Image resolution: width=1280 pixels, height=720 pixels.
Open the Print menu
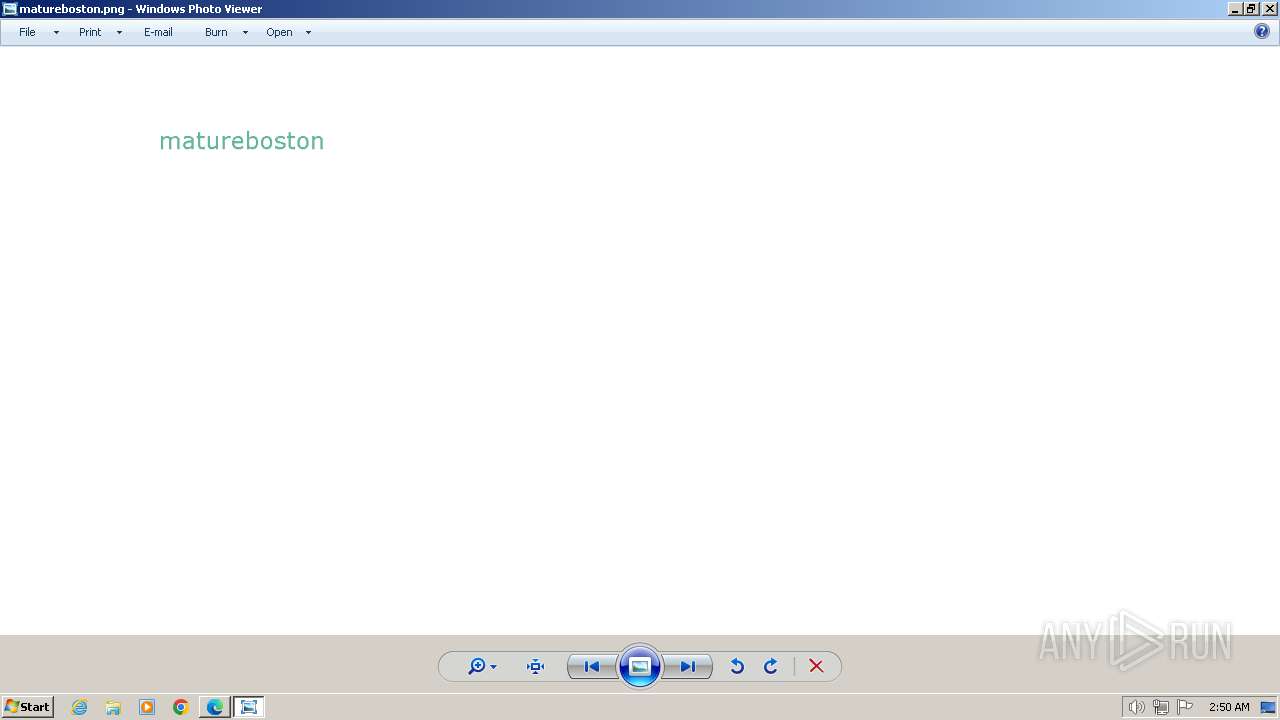click(90, 32)
